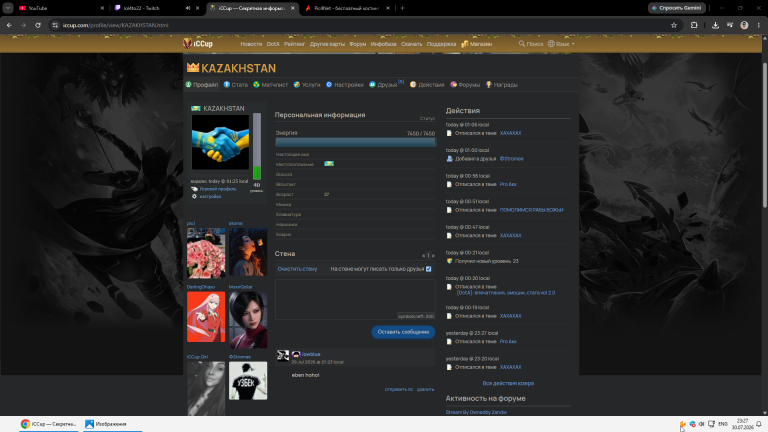This screenshot has height=432, width=768.
Task: Open the Форум menu item
Action: 358,44
